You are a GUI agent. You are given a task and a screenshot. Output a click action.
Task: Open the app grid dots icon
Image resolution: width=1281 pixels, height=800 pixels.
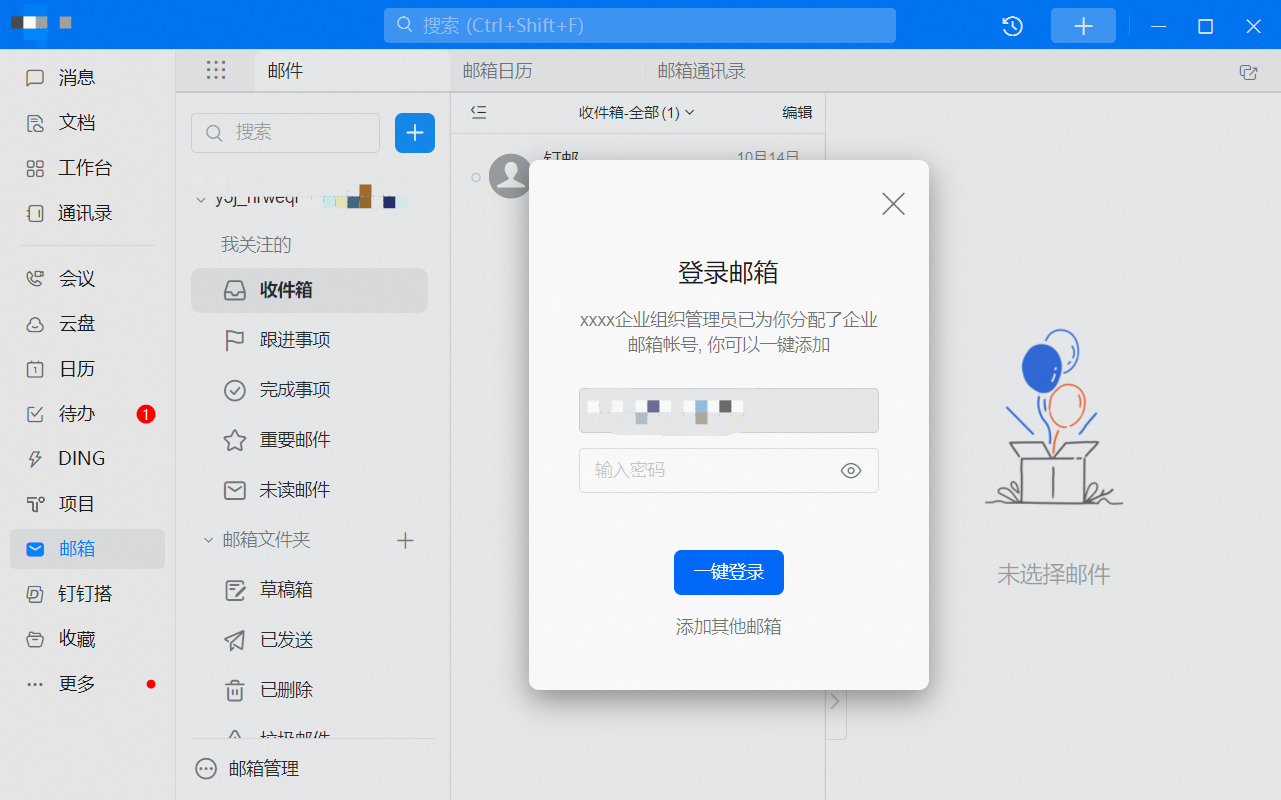[x=216, y=70]
